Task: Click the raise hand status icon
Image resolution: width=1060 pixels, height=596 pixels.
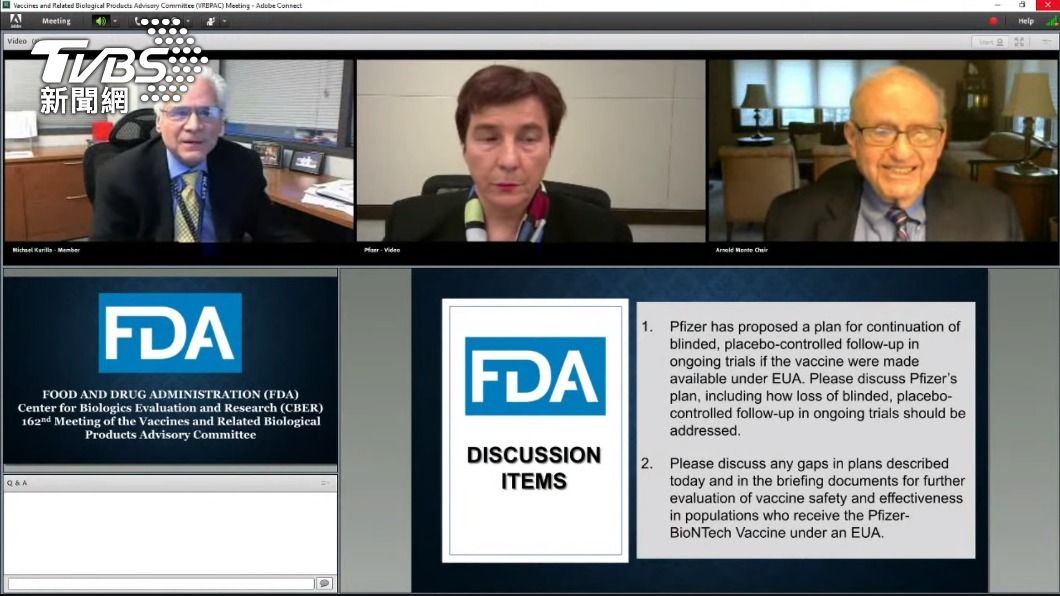Action: [x=211, y=21]
